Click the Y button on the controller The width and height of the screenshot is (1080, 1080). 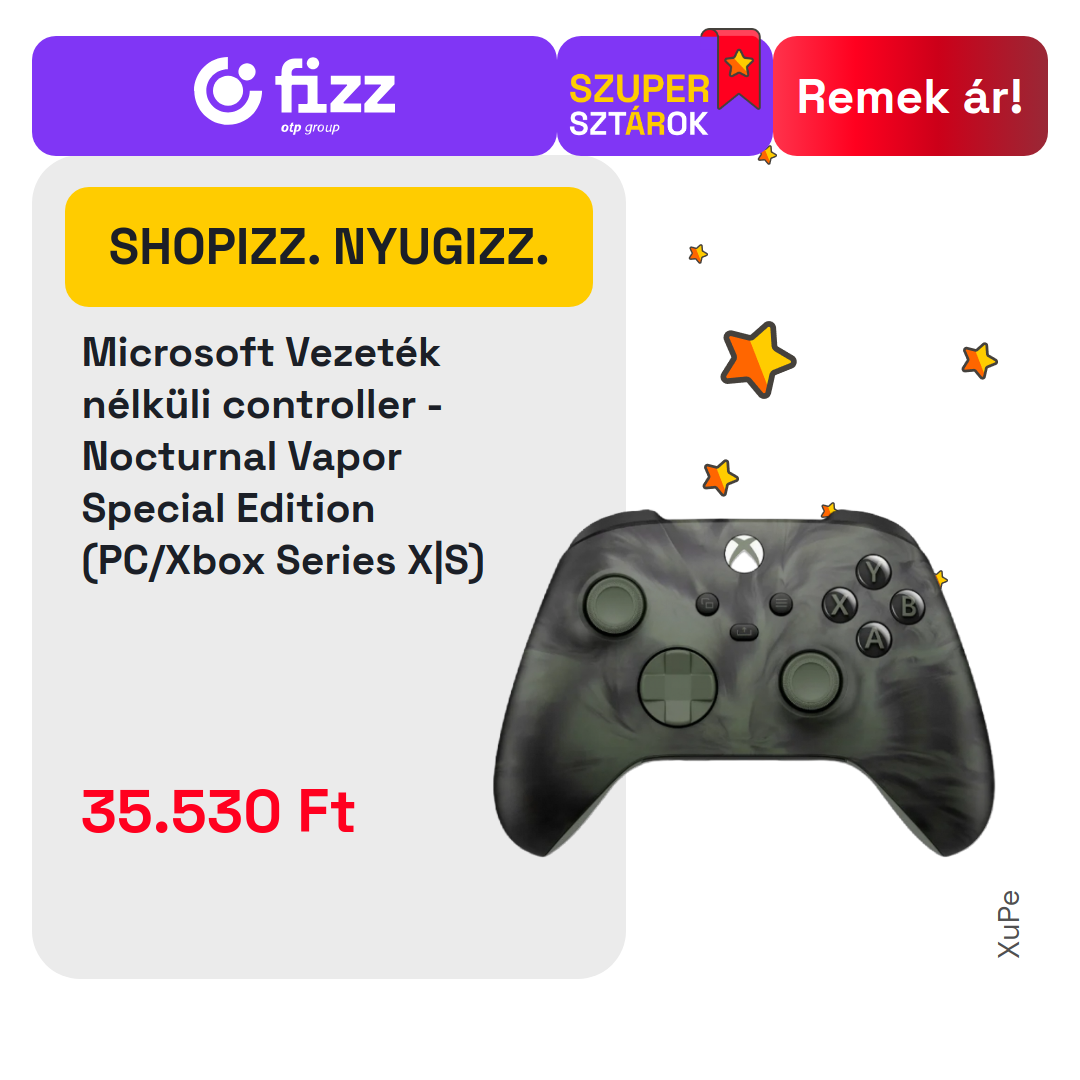point(873,572)
